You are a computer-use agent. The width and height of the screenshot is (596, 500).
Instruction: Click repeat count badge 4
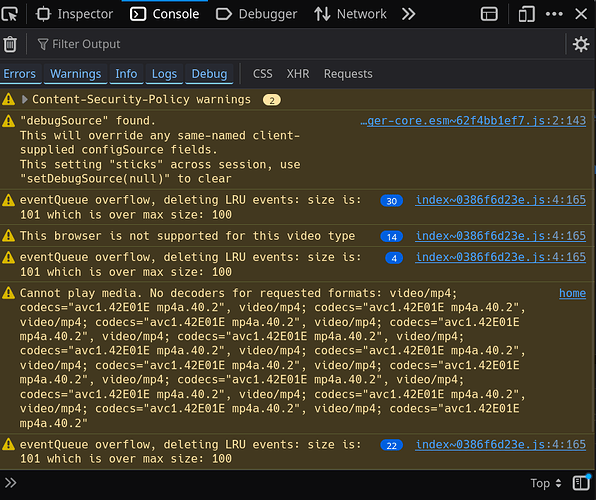point(394,258)
